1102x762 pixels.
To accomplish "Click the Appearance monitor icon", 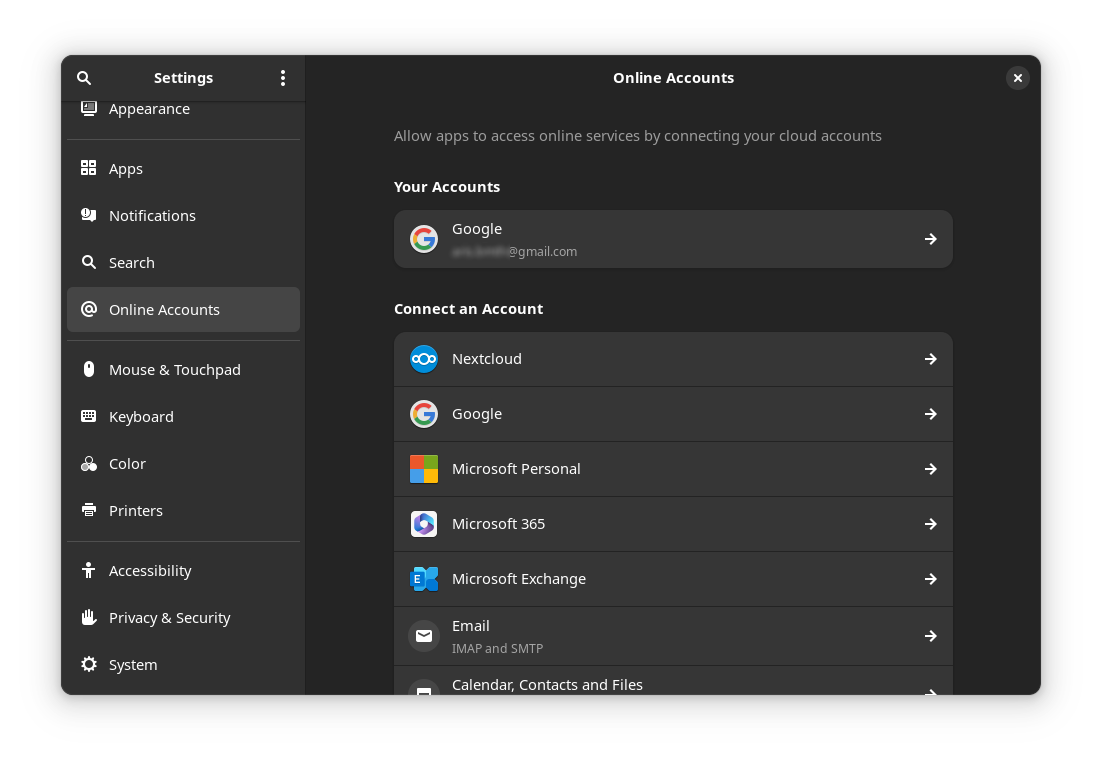I will (x=89, y=108).
